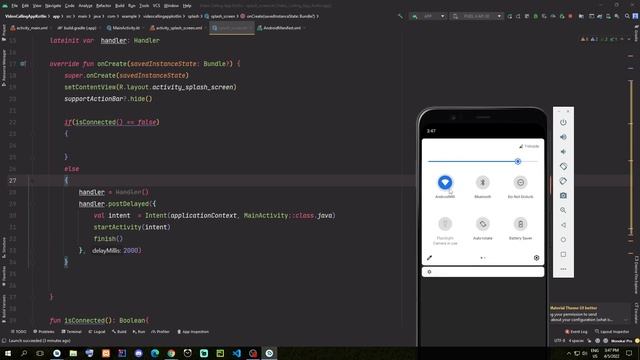Open emulator extended controls (three dots)

(563, 269)
